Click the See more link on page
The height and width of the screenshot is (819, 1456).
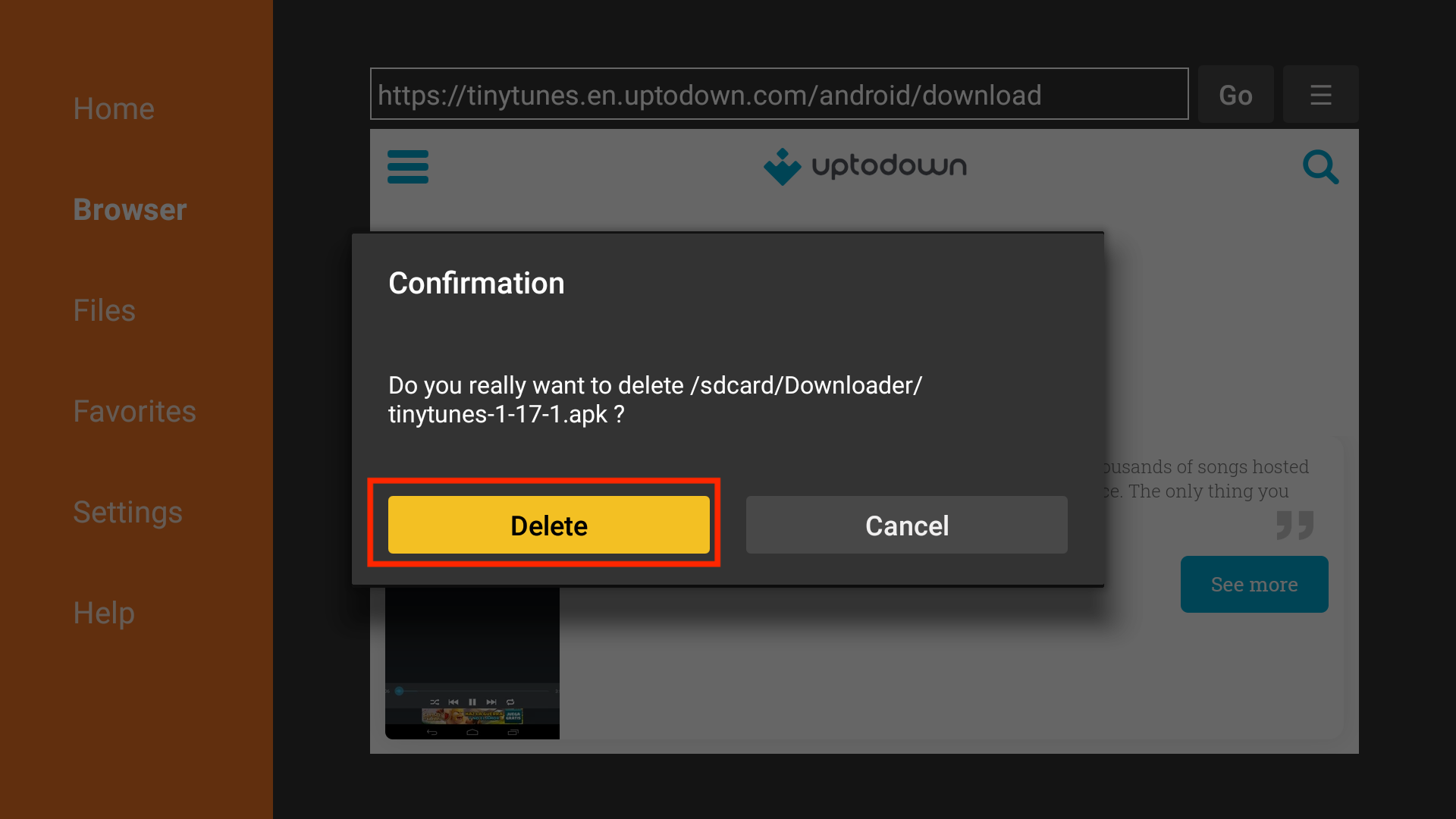[x=1254, y=583]
